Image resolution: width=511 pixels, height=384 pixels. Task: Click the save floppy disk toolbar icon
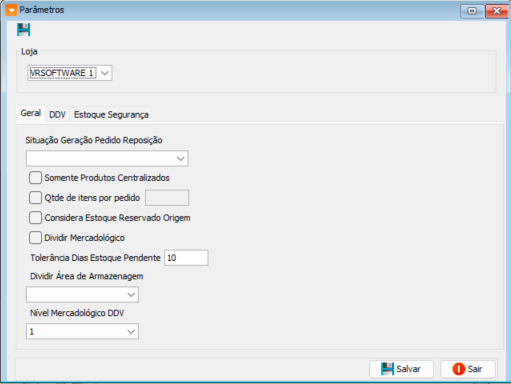23,30
